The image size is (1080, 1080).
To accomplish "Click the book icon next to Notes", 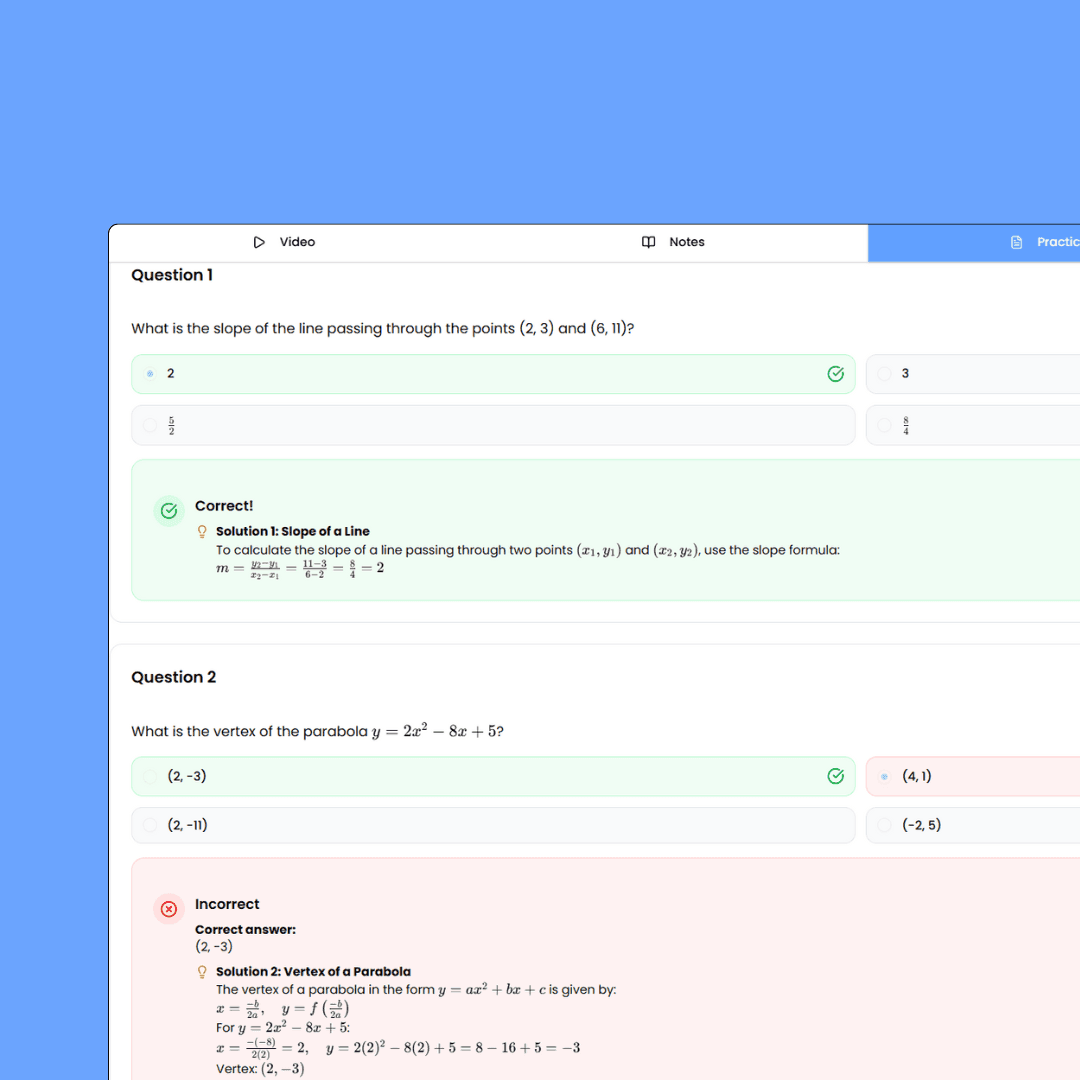I will click(648, 242).
